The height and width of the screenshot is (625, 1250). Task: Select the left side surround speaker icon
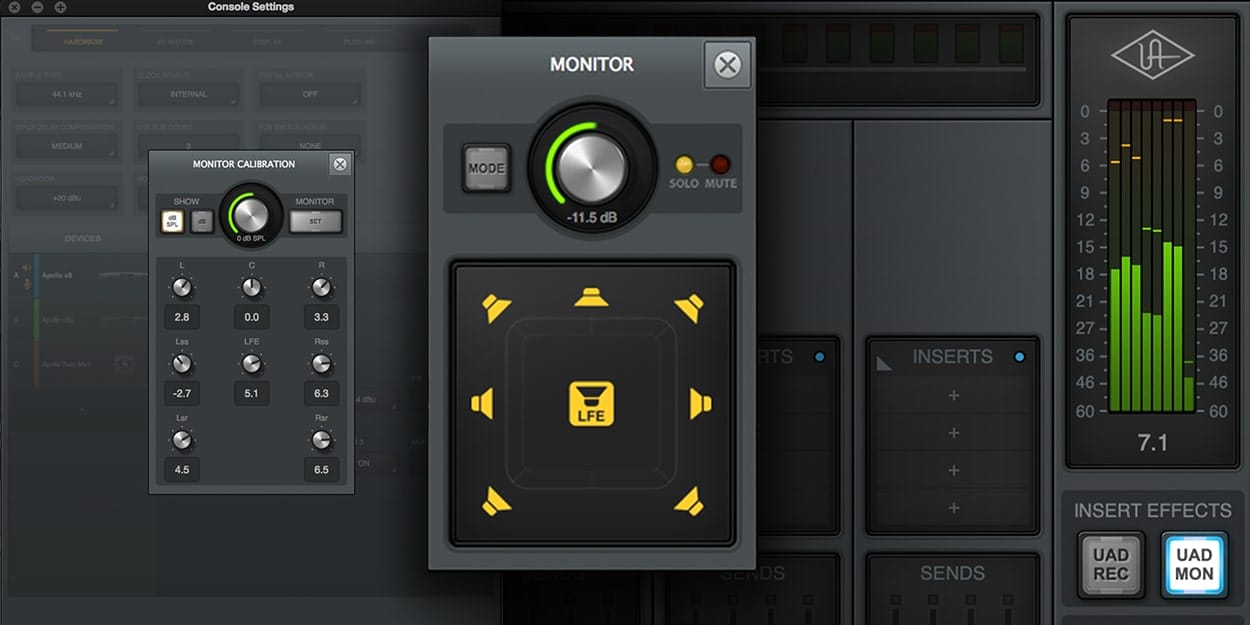pyautogui.click(x=483, y=403)
